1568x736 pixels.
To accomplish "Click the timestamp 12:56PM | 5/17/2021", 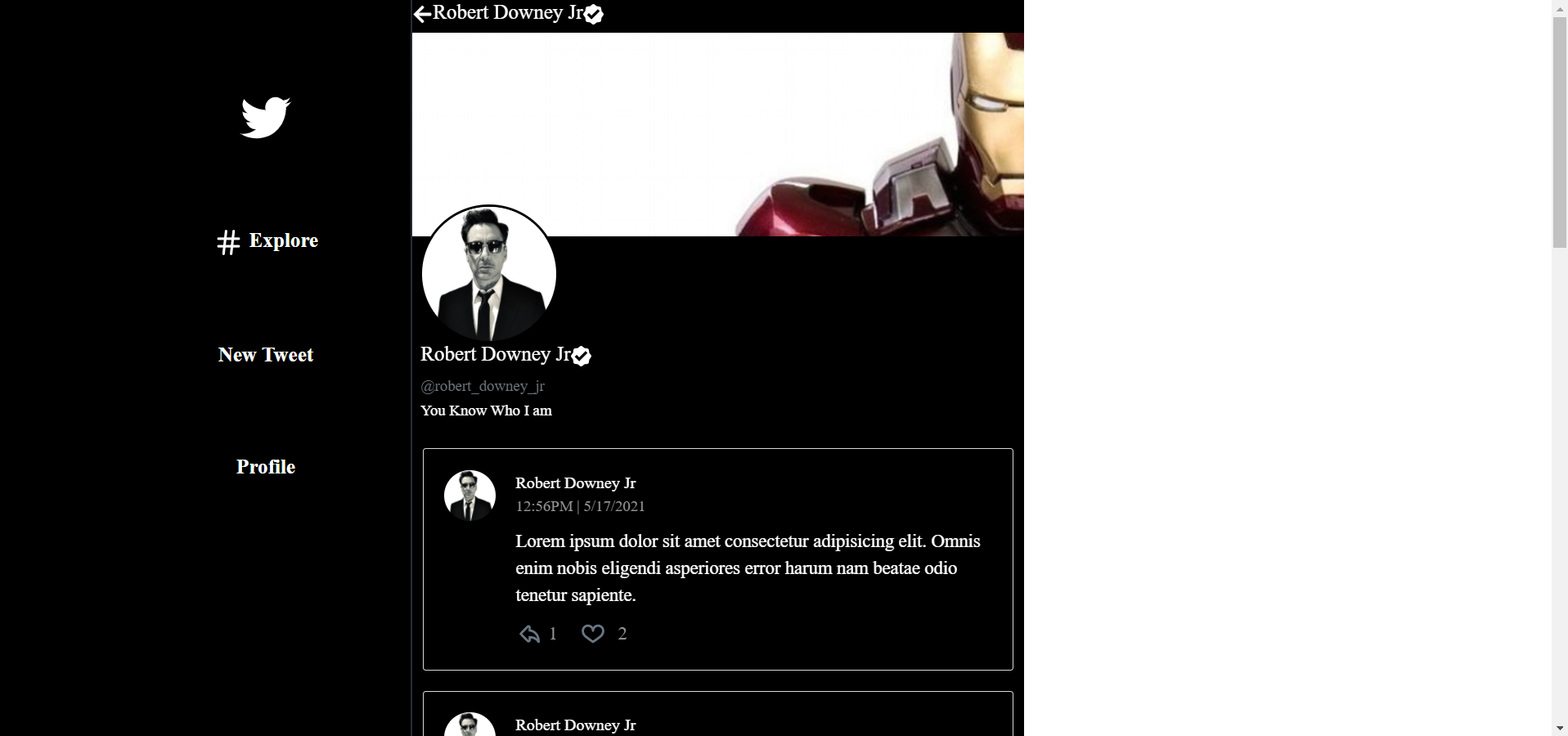I will [580, 506].
